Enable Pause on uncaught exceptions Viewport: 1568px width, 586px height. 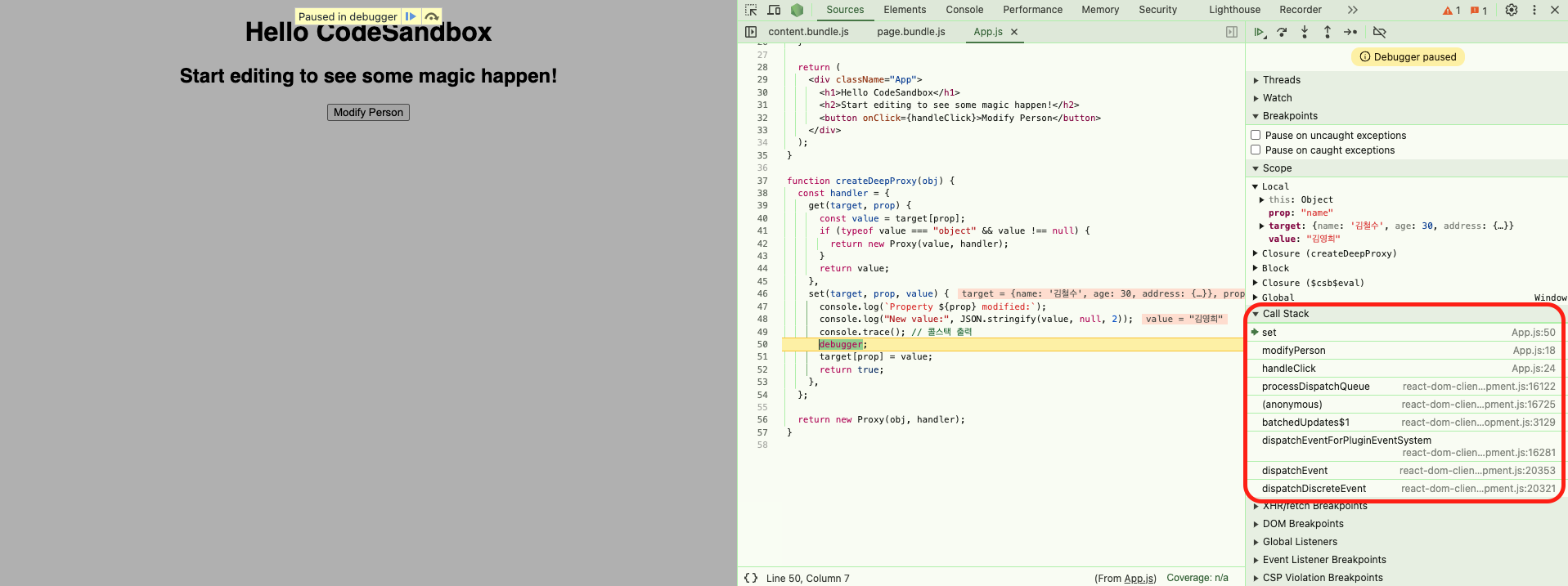1256,135
